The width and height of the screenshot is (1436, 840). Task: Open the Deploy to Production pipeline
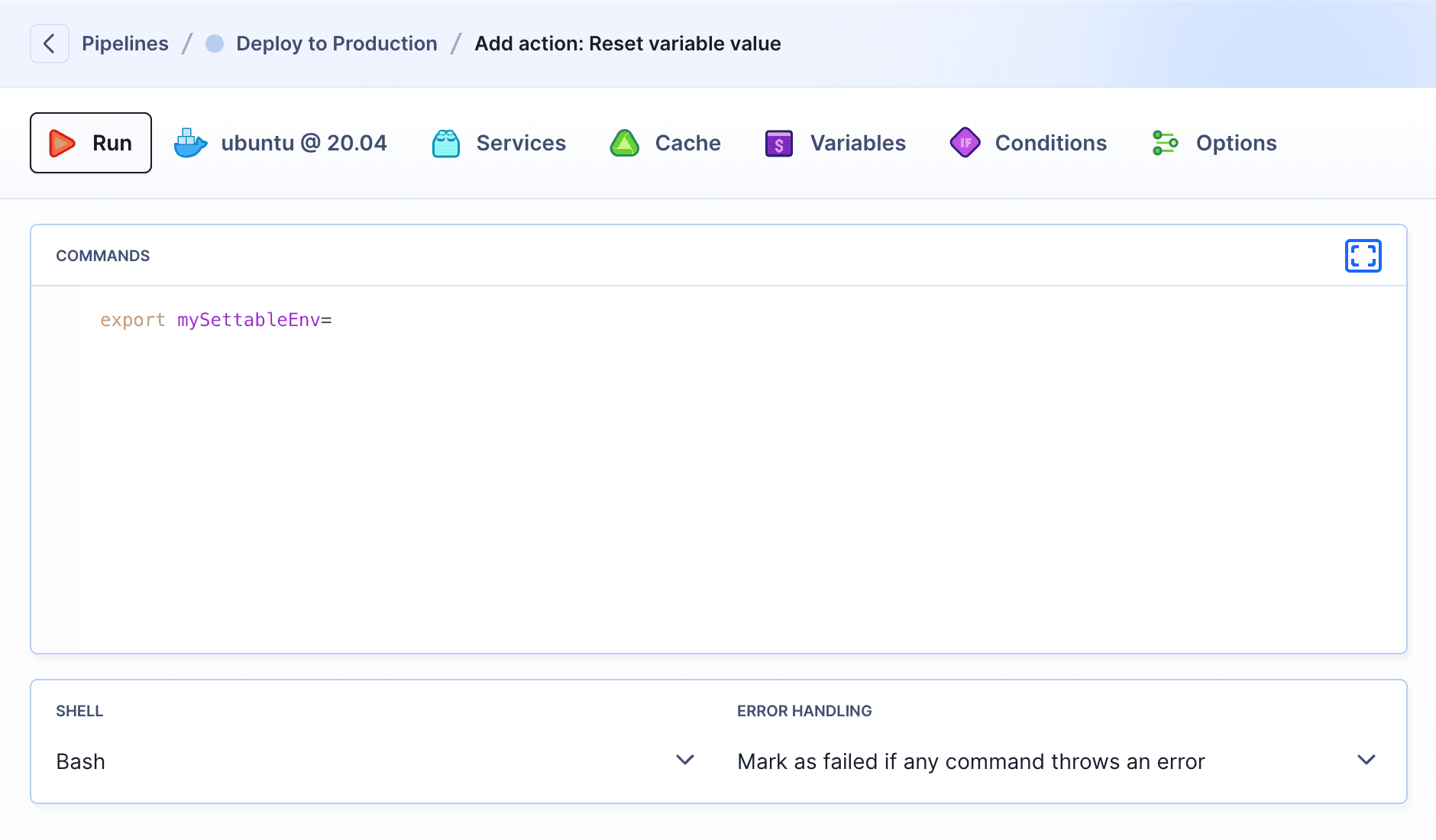[x=337, y=44]
